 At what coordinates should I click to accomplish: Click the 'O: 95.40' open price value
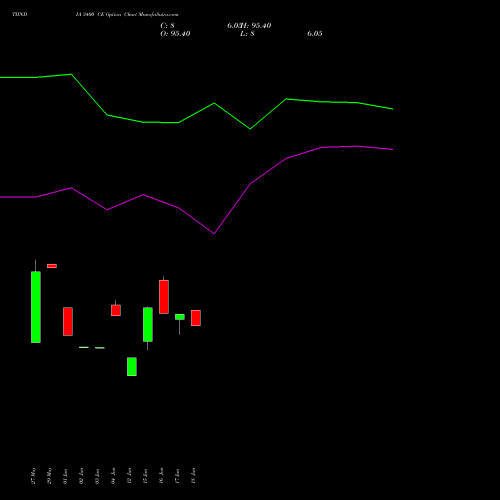tap(175, 34)
